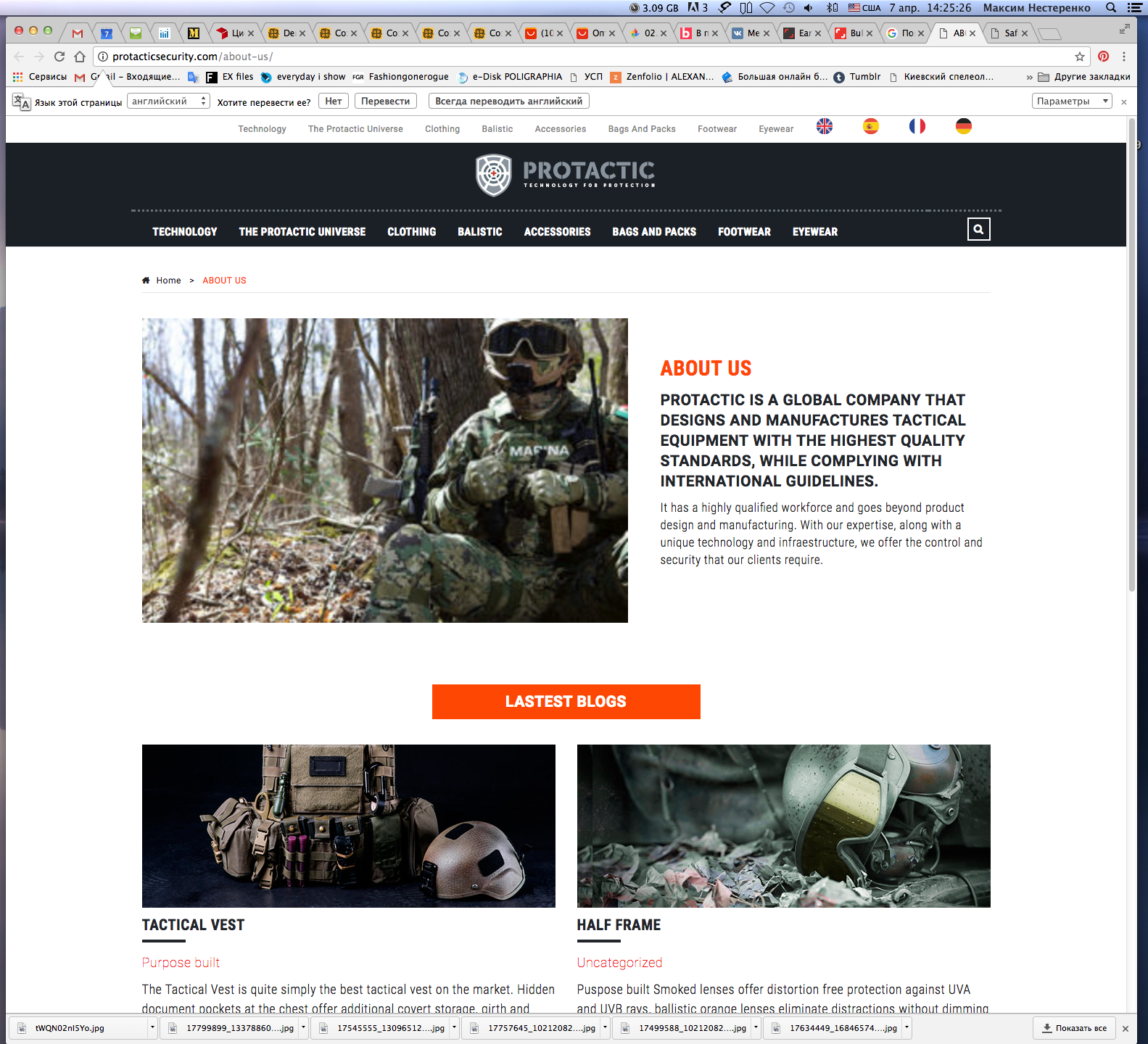This screenshot has width=1148, height=1044.
Task: Switch to the Gmail browser tab
Action: click(x=78, y=33)
